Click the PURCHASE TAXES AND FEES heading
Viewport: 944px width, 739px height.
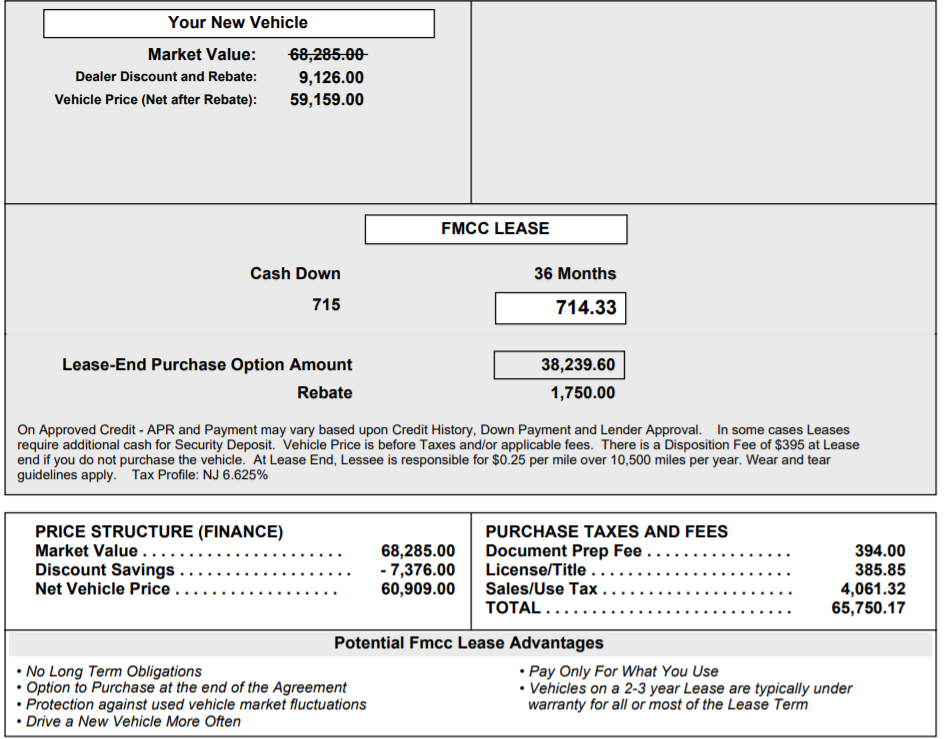607,532
